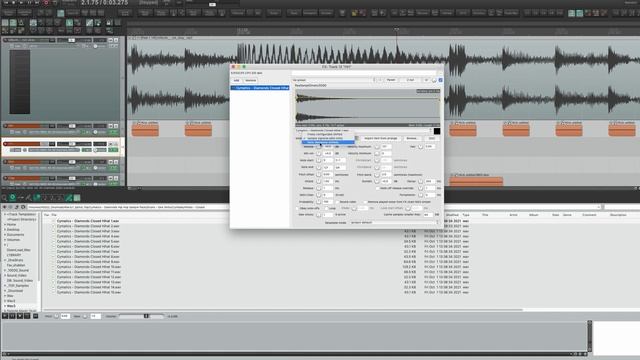The width and height of the screenshot is (640, 360).
Task: Select ReaSamplOmatic entry in FX chain list
Action: [260, 88]
